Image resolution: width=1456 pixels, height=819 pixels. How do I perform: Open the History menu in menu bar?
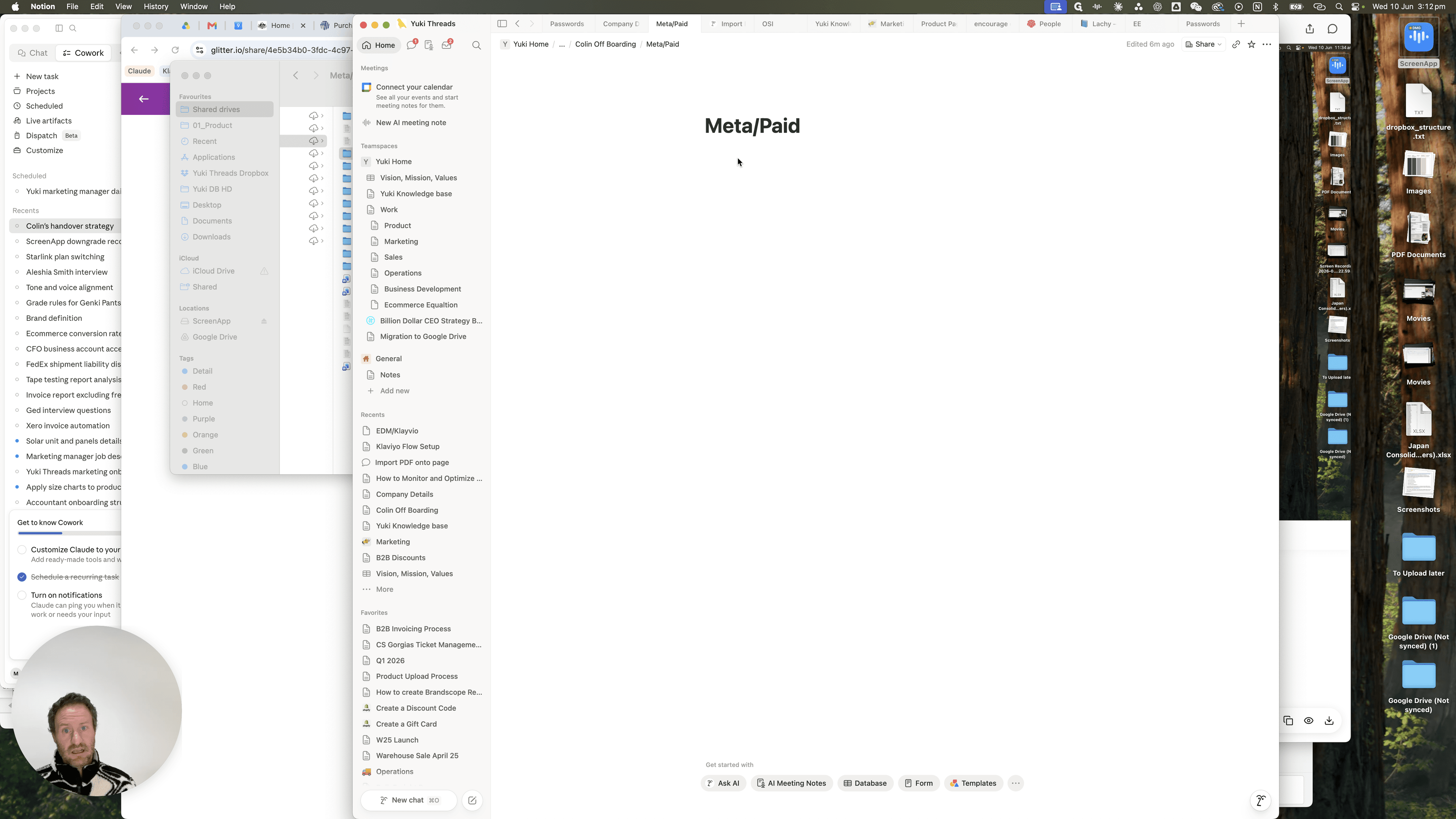[x=155, y=7]
